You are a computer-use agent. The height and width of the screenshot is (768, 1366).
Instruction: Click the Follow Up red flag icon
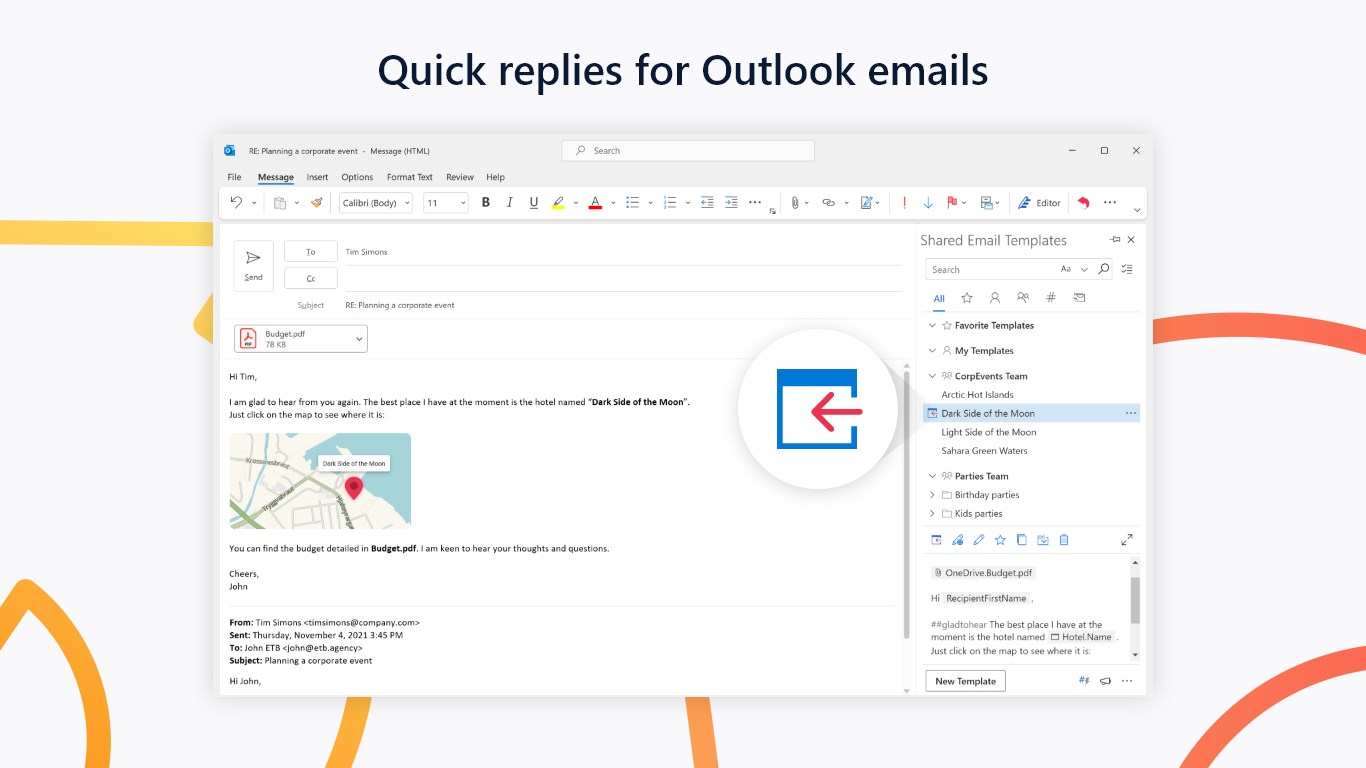coord(952,202)
